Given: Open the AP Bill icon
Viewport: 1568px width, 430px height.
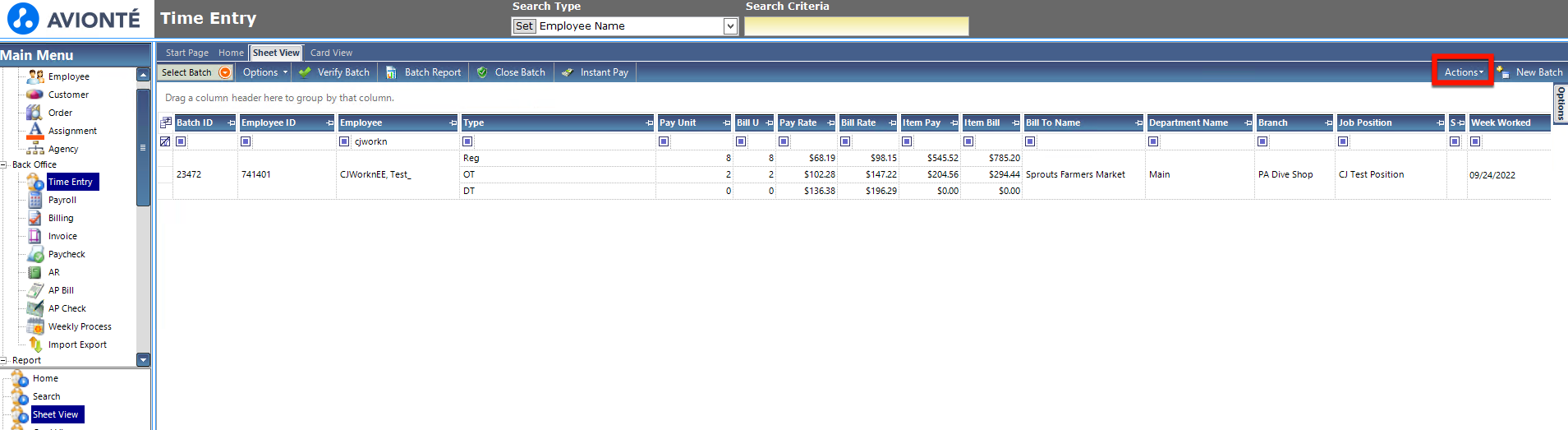Looking at the screenshot, I should click(35, 290).
